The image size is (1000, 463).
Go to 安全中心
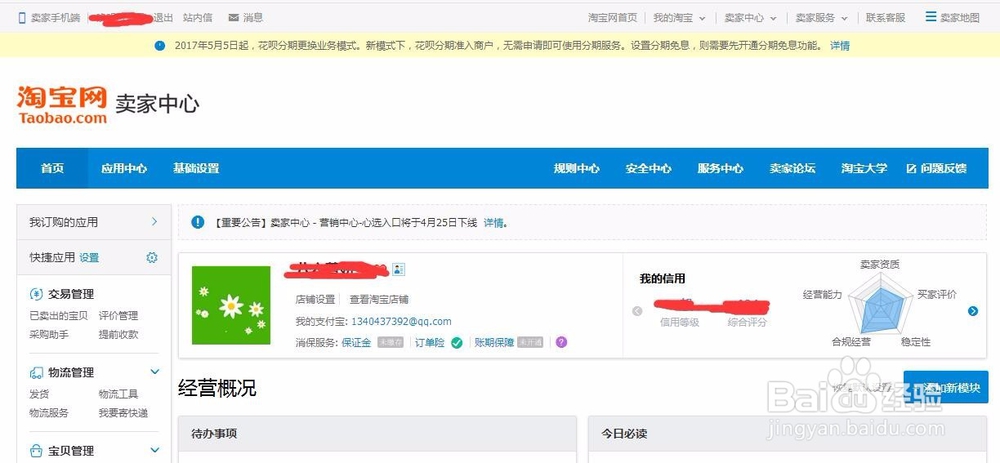649,168
